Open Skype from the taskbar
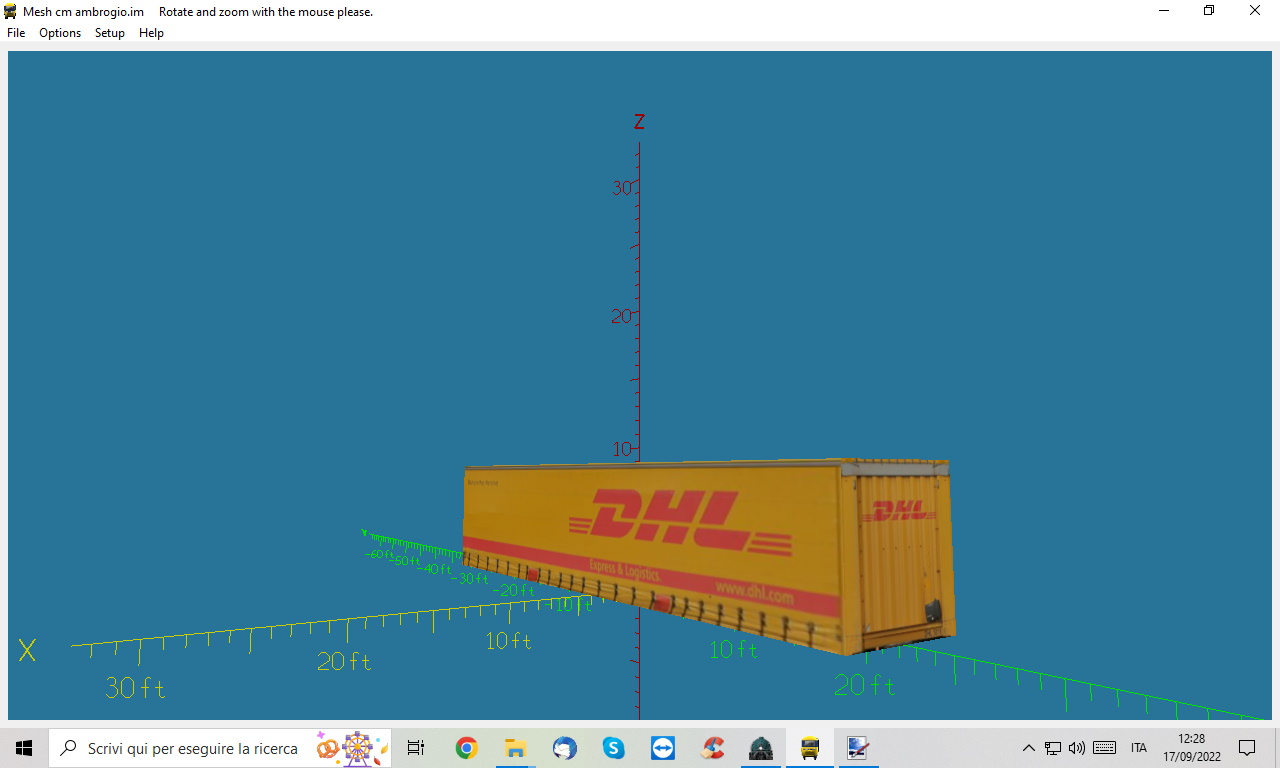Viewport: 1280px width, 768px height. (614, 748)
